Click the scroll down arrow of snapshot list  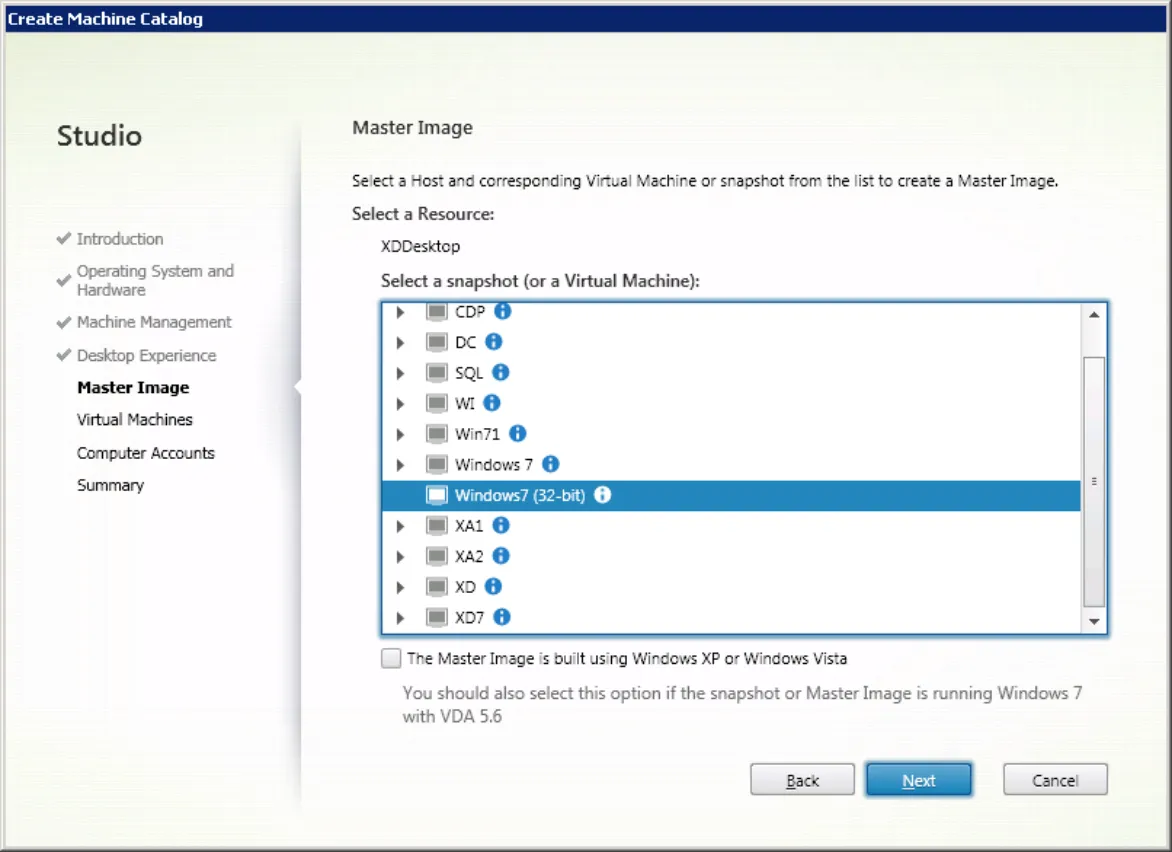1094,621
